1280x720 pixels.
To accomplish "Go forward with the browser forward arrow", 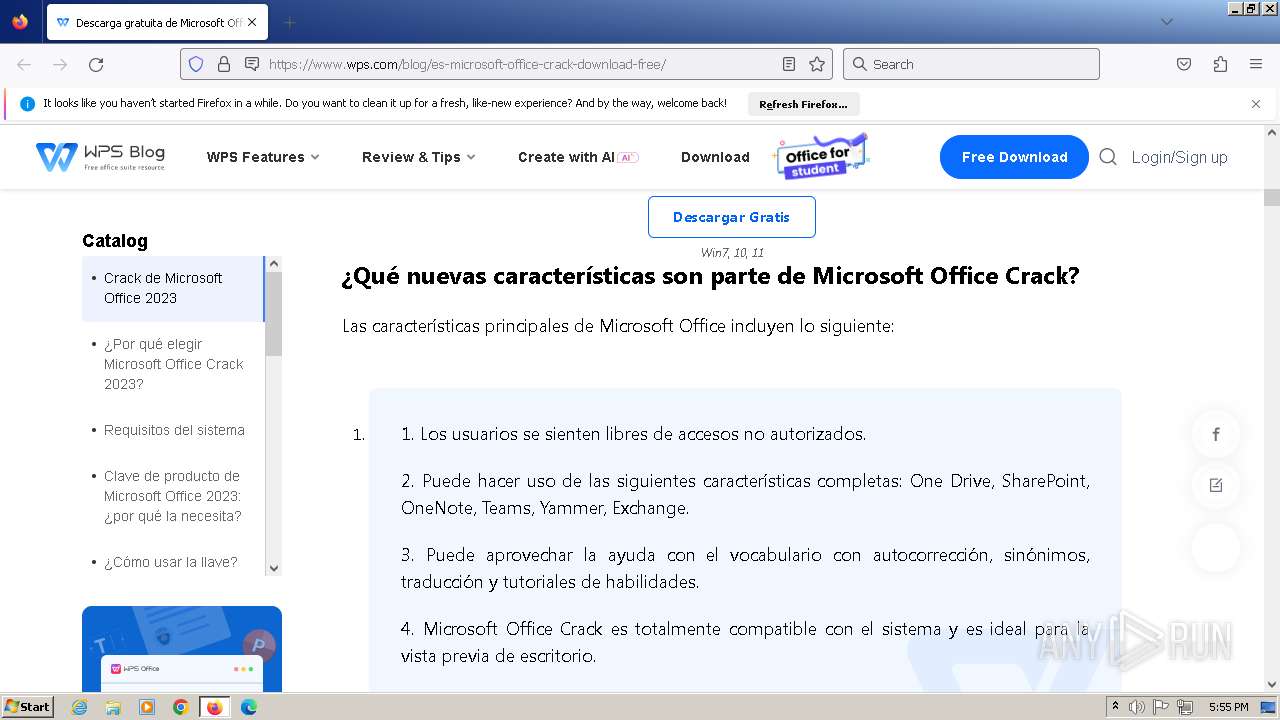I will (60, 64).
